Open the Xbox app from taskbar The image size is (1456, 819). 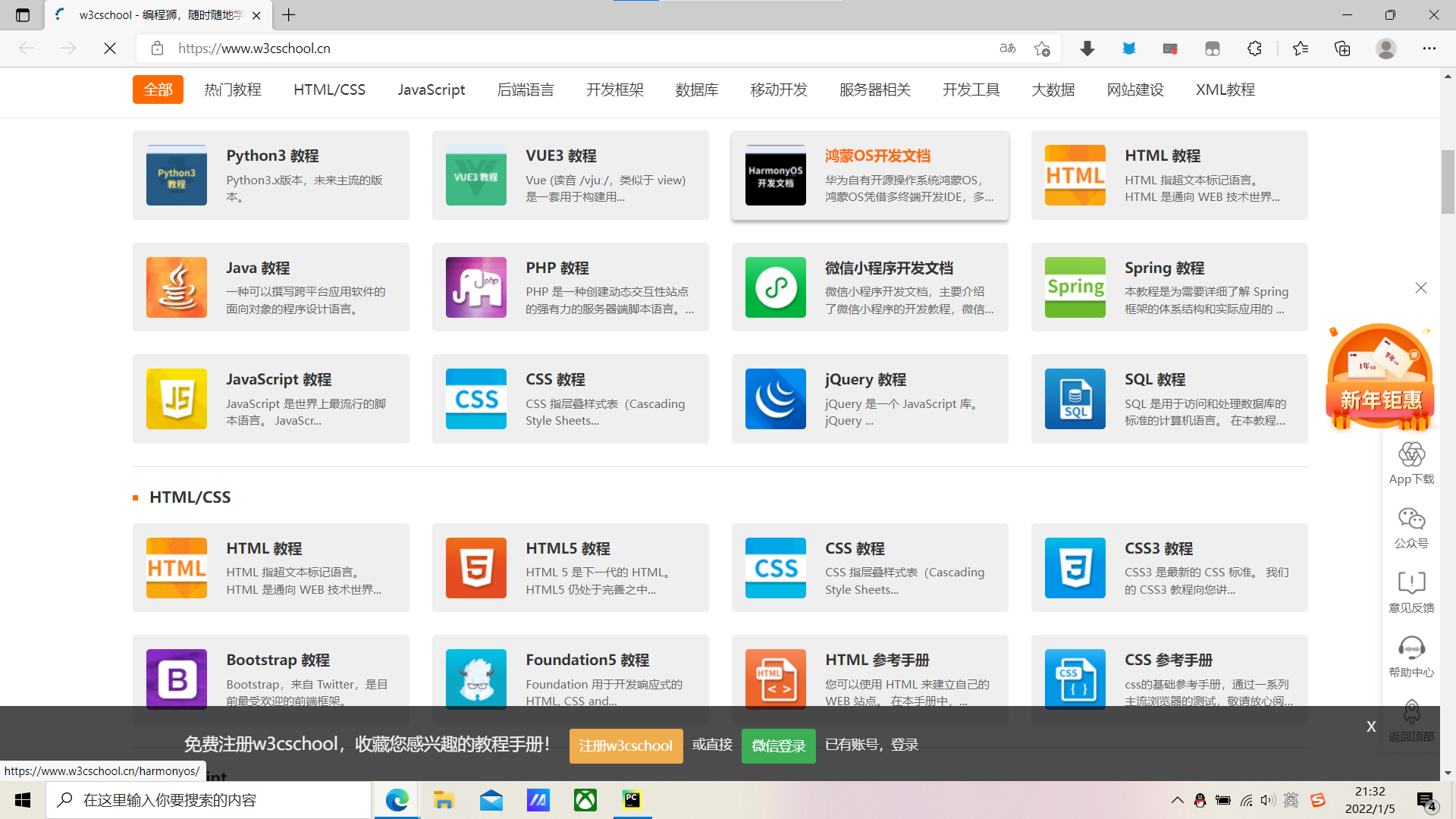pos(585,800)
